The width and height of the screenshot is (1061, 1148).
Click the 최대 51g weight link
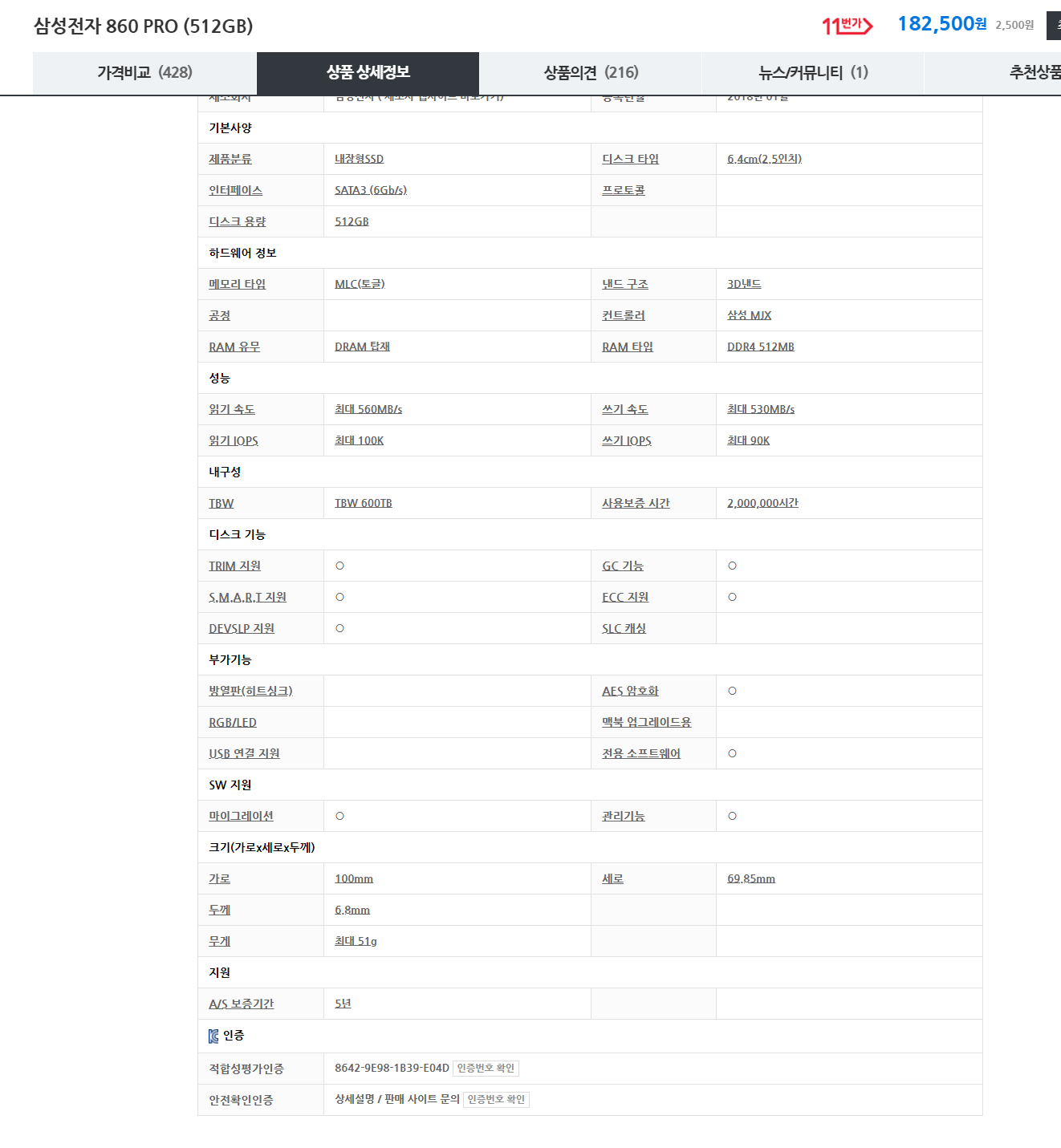coord(356,941)
